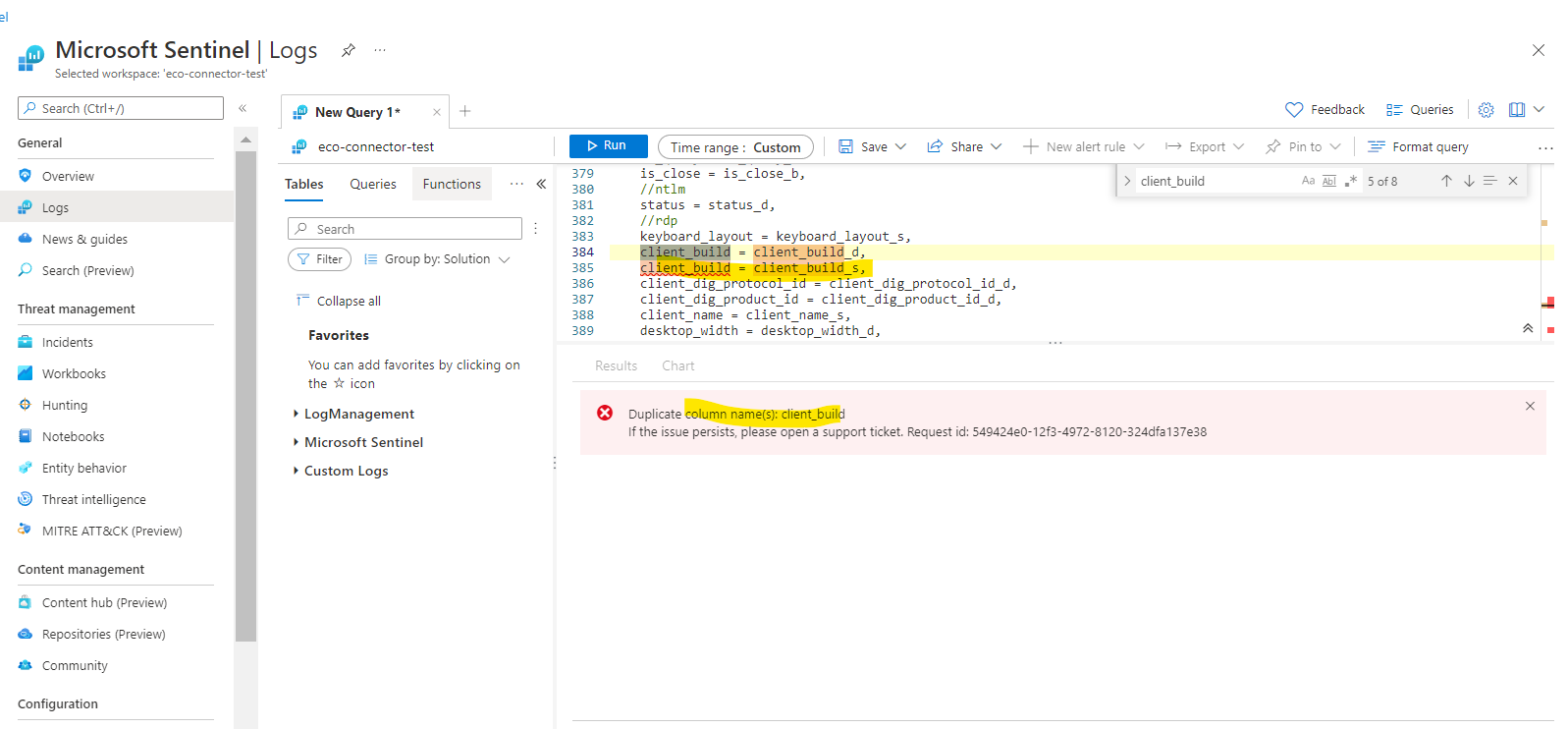
Task: Open the Queries gallery button
Action: [x=1420, y=109]
